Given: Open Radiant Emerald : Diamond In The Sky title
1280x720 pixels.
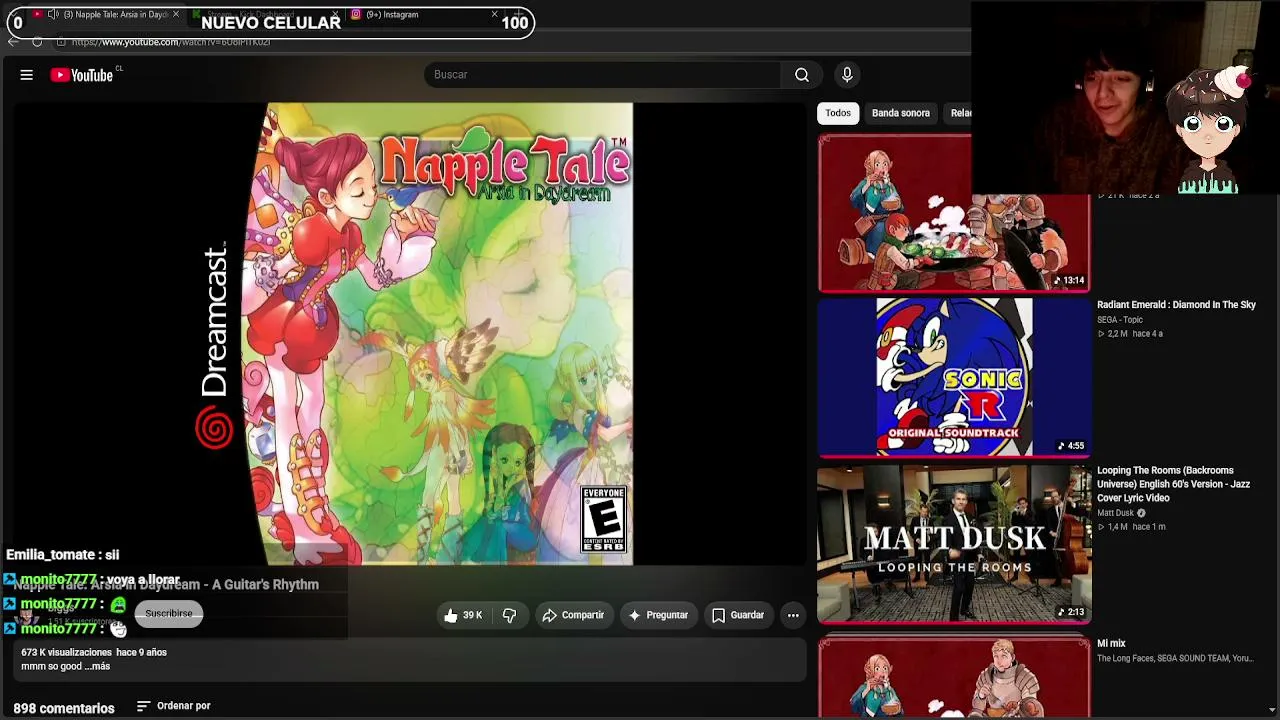Looking at the screenshot, I should (x=1176, y=305).
